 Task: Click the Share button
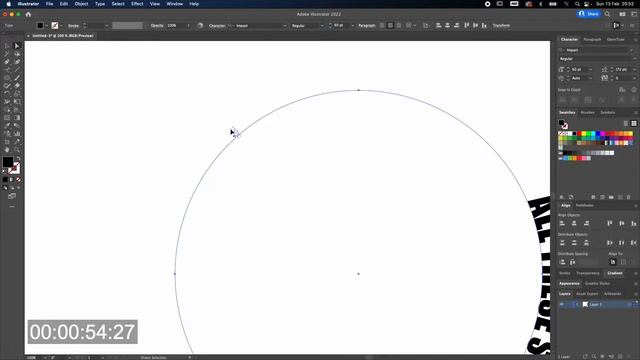(589, 14)
